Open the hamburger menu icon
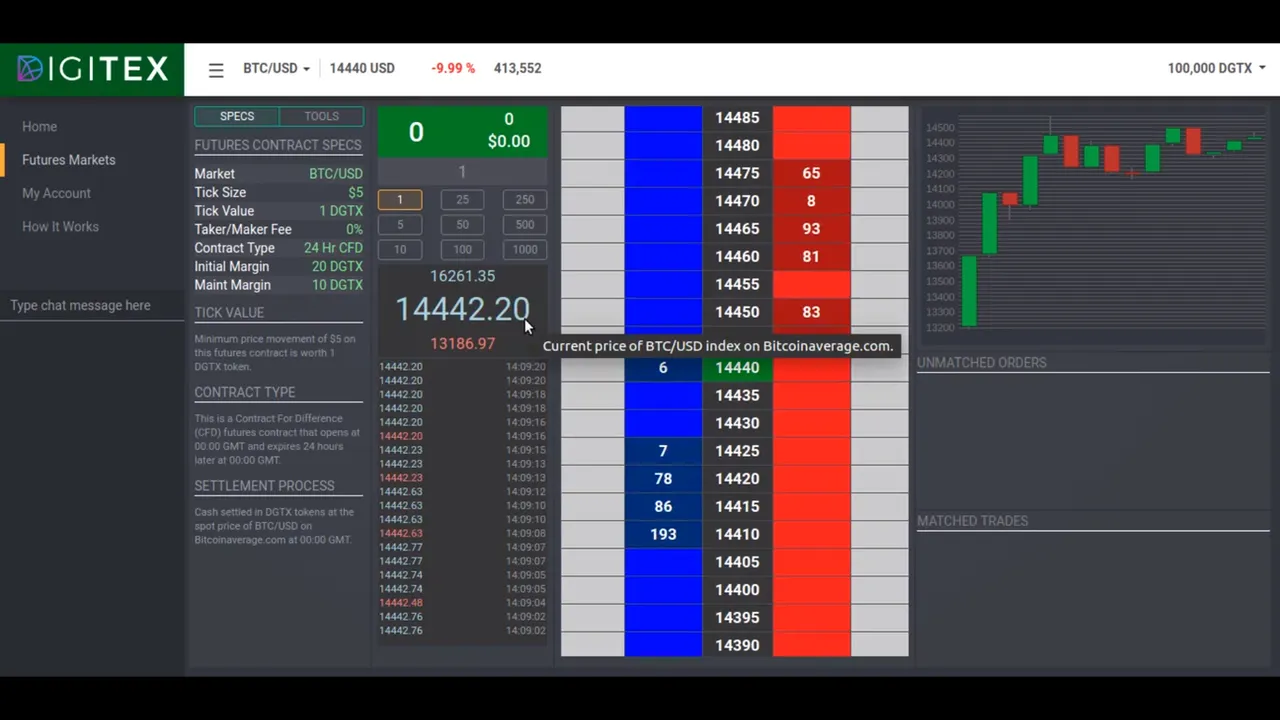 pos(216,70)
